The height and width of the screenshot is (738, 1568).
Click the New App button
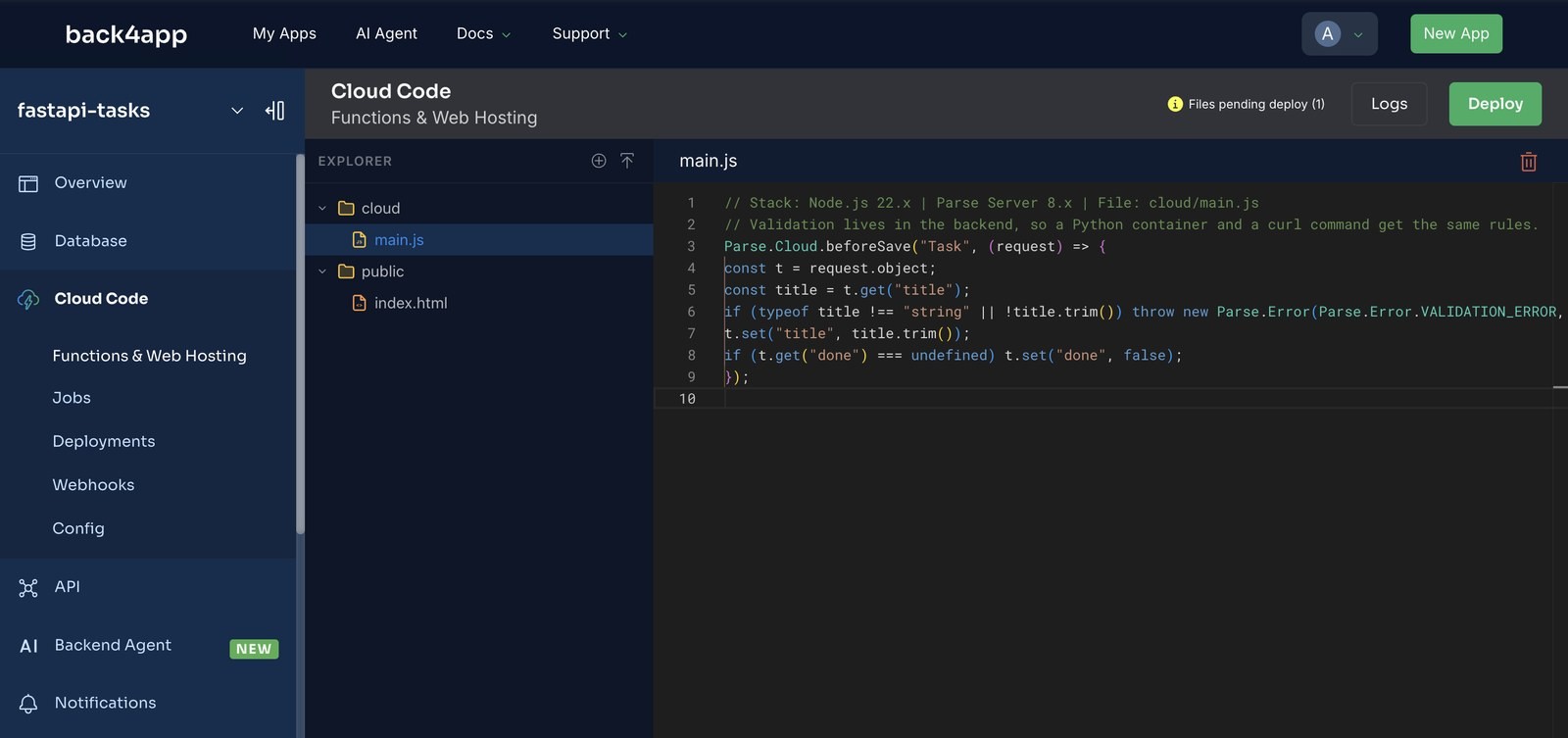pos(1456,34)
